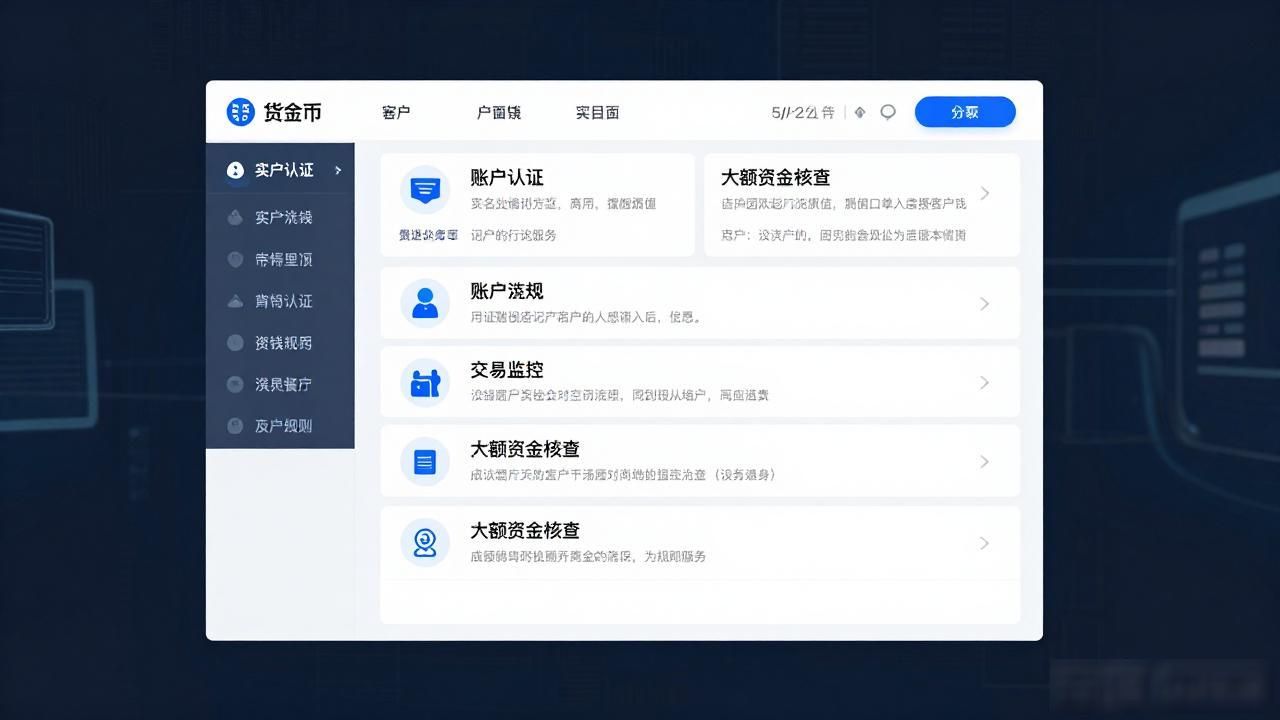Click the document icon on 大额资金核查 card
This screenshot has width=1280, height=720.
click(x=425, y=461)
